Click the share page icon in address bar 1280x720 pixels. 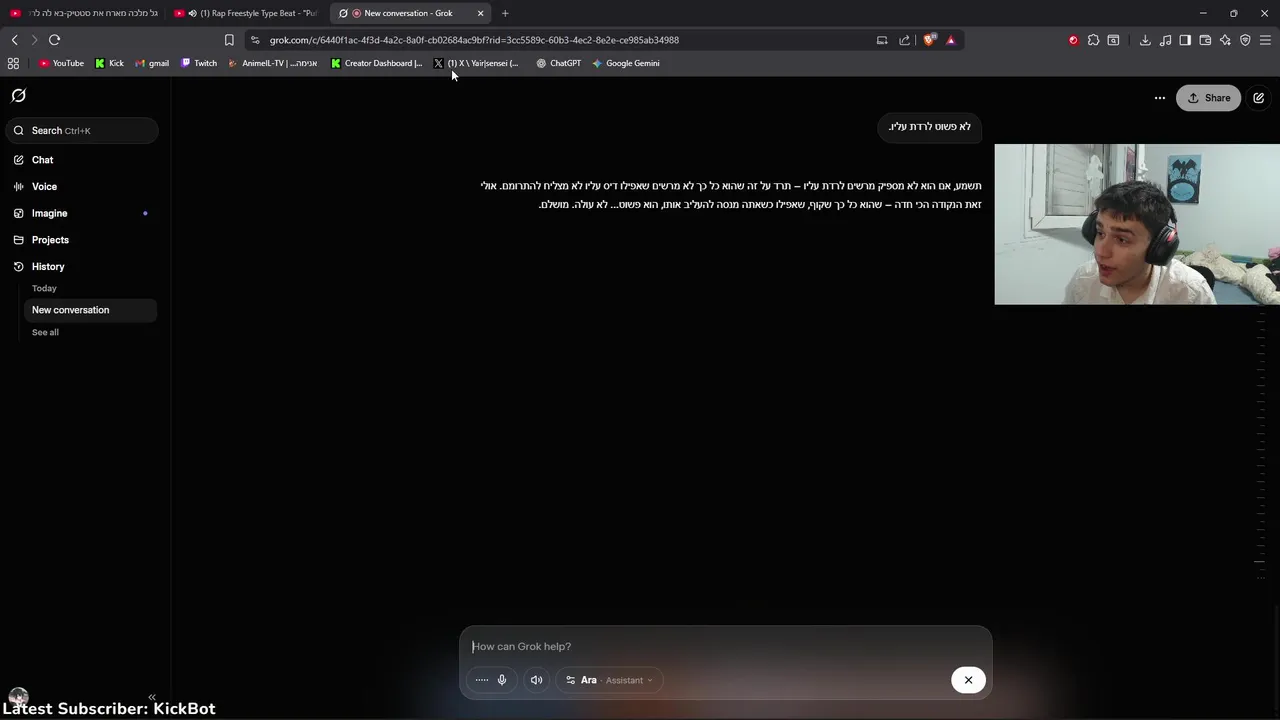(x=904, y=40)
